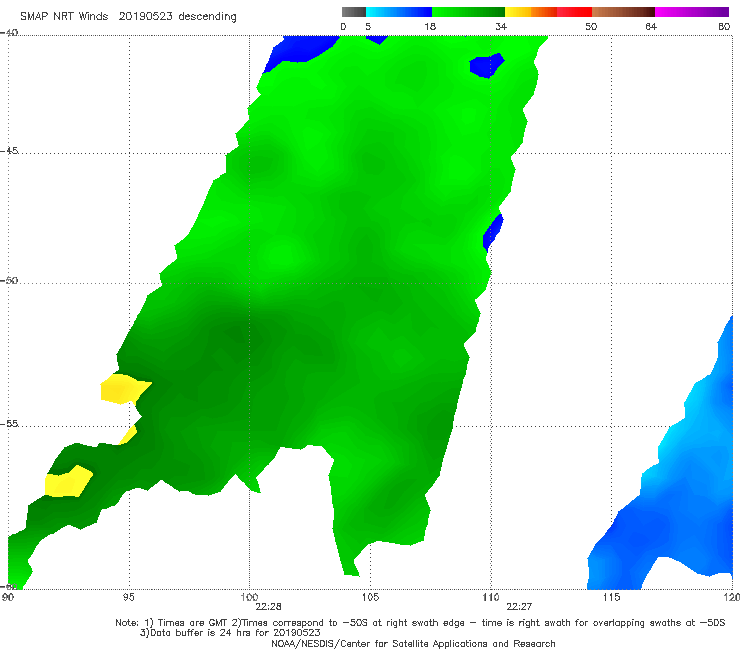The height and width of the screenshot is (650, 740).
Task: Click the small blue patch near the top right of swath
Action: pos(487,66)
